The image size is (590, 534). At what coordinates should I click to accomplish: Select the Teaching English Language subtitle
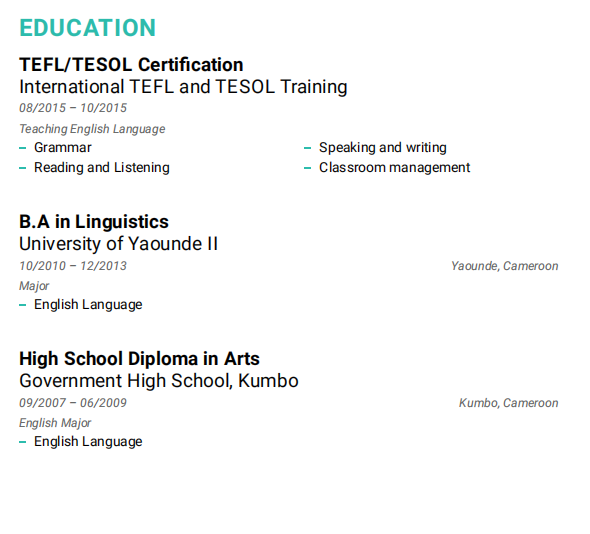(92, 129)
